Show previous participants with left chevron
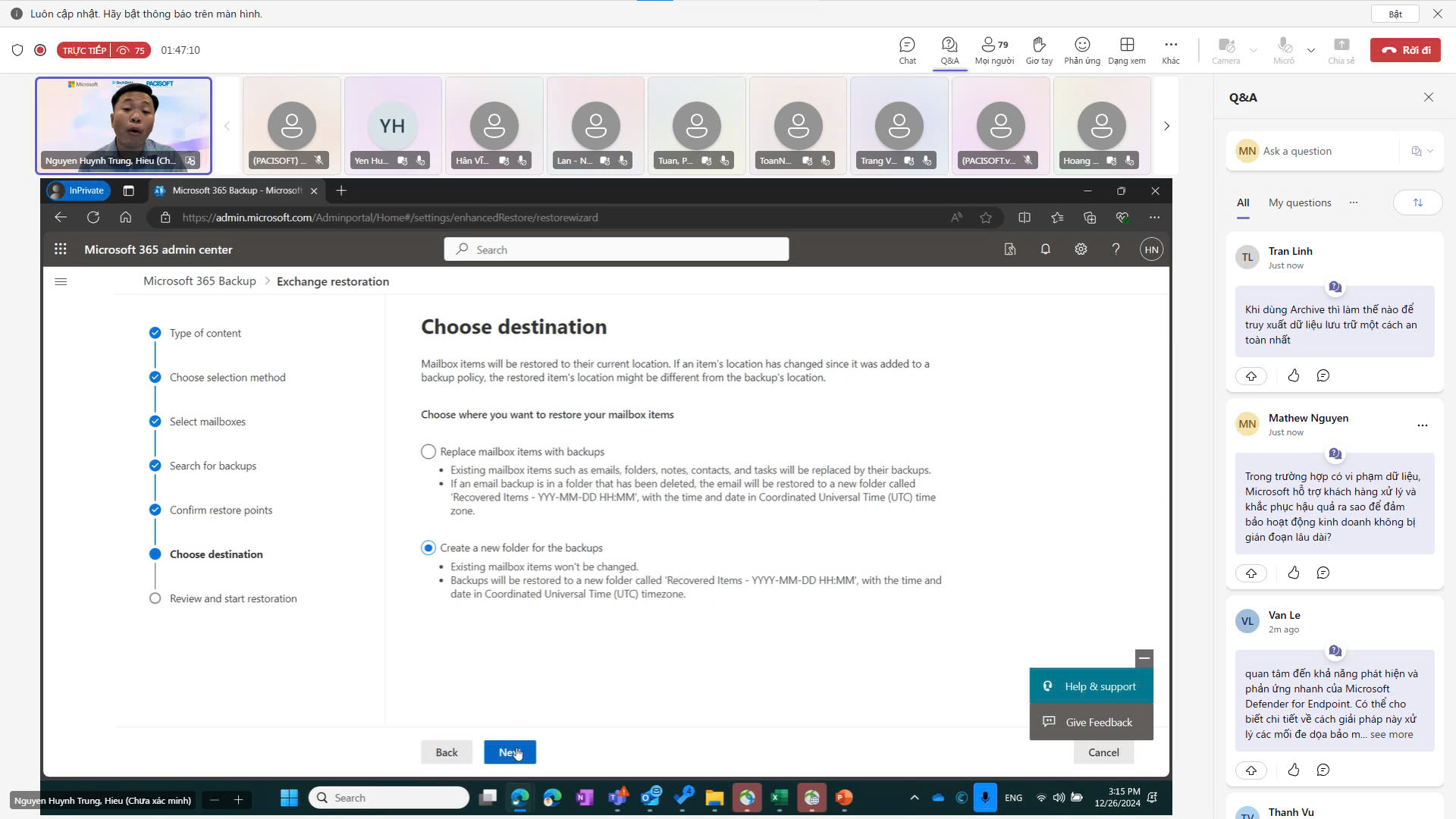1456x819 pixels. (x=227, y=126)
